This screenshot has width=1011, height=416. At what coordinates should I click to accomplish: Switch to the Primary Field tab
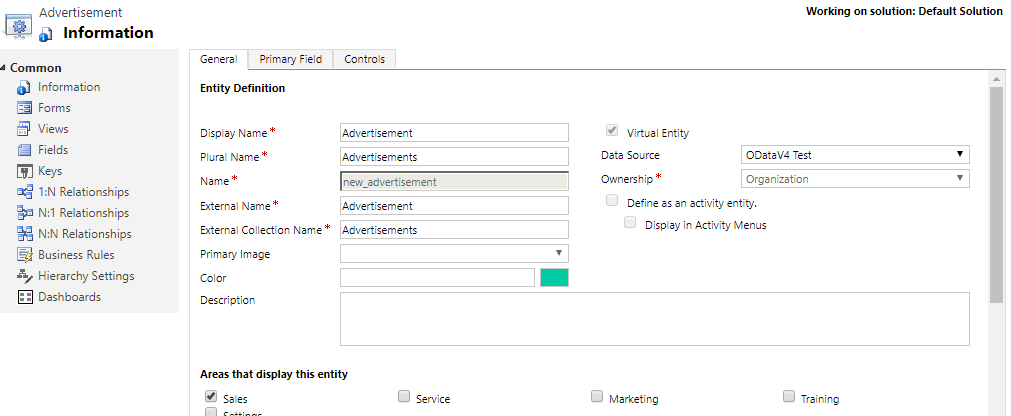[x=290, y=59]
